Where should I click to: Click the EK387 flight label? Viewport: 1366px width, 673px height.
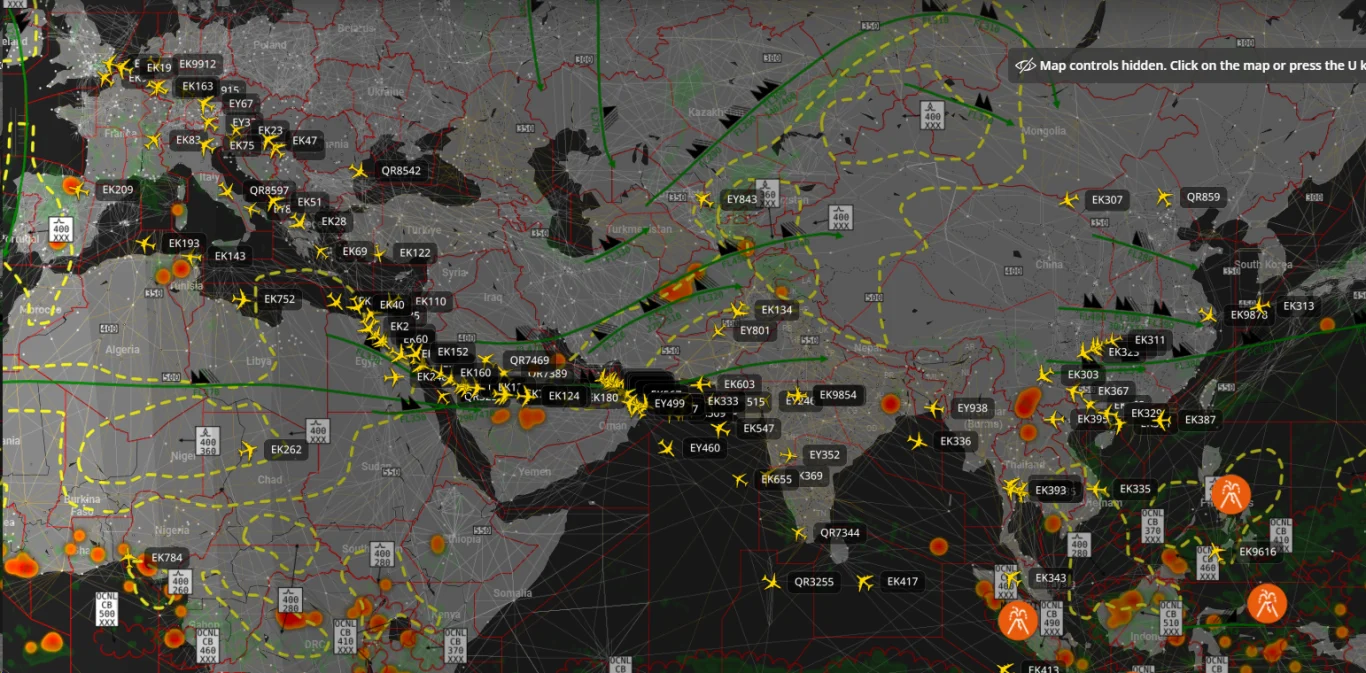coord(1200,420)
